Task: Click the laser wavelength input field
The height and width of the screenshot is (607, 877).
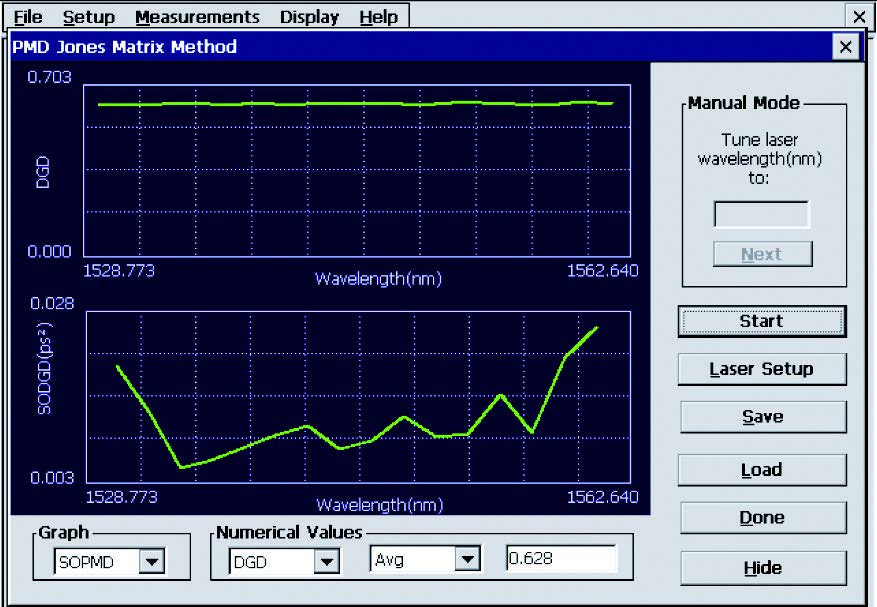Action: click(x=761, y=215)
